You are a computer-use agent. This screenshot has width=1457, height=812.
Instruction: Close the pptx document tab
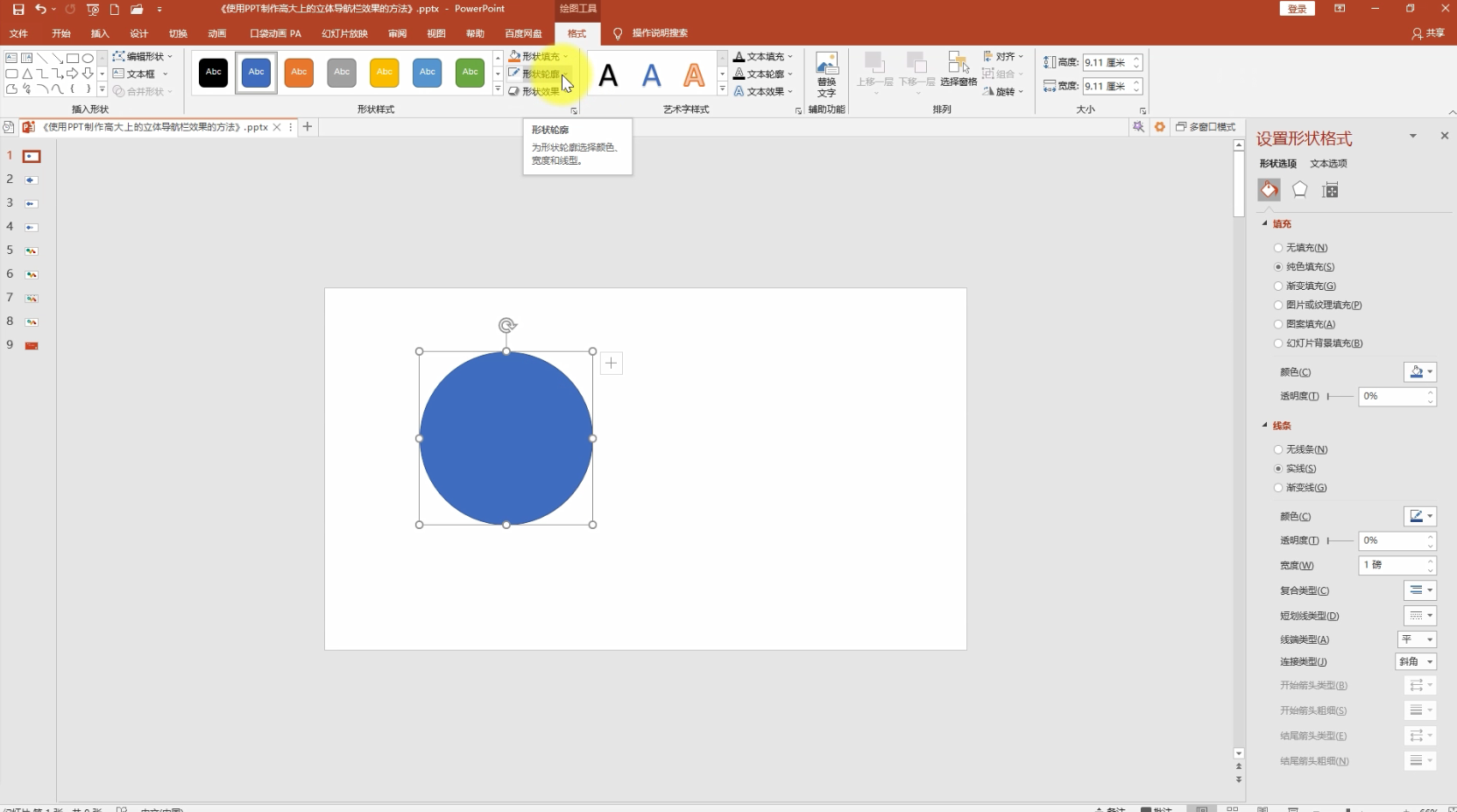pyautogui.click(x=277, y=127)
